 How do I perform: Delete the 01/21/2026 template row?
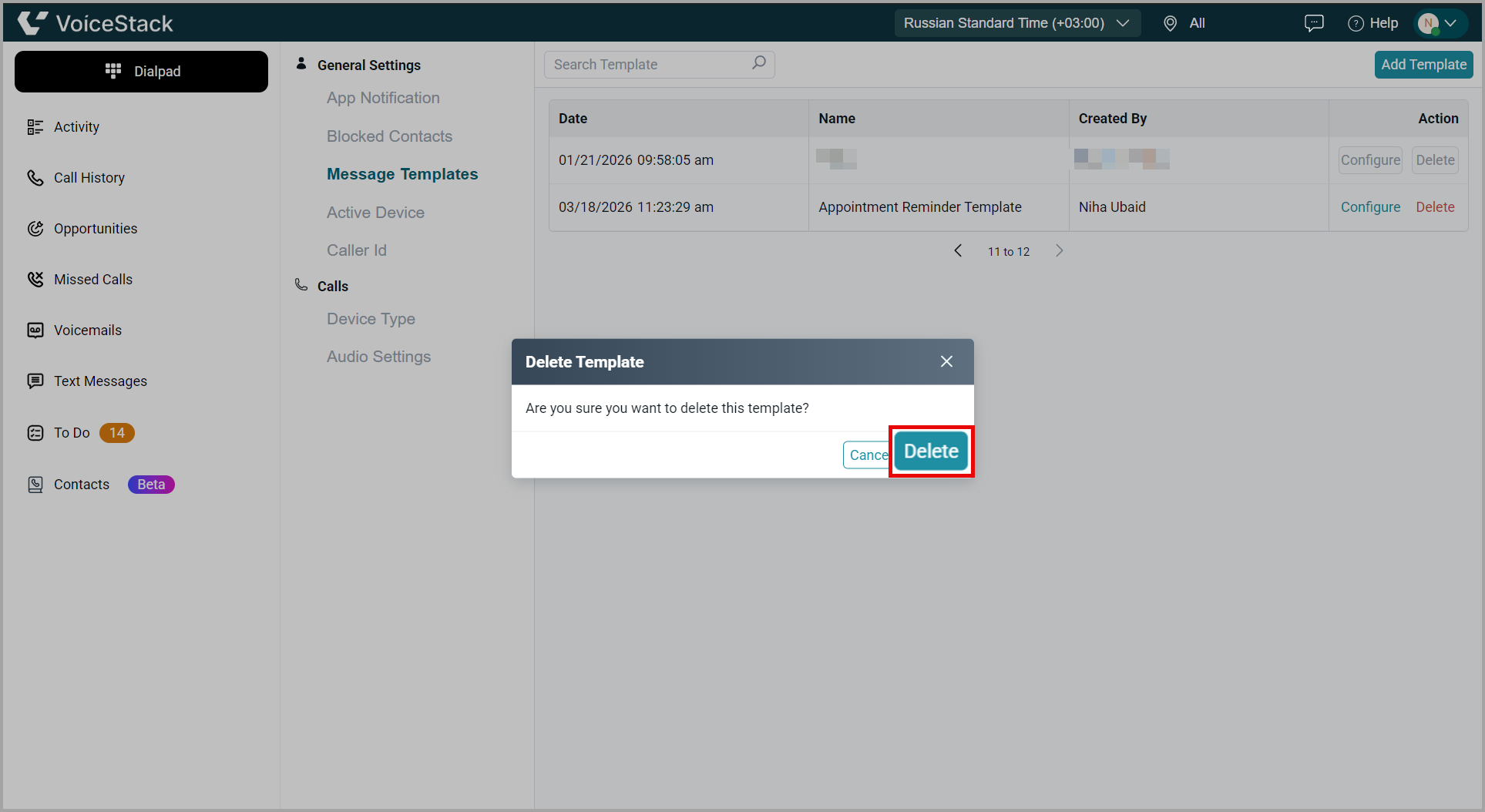[x=1435, y=160]
